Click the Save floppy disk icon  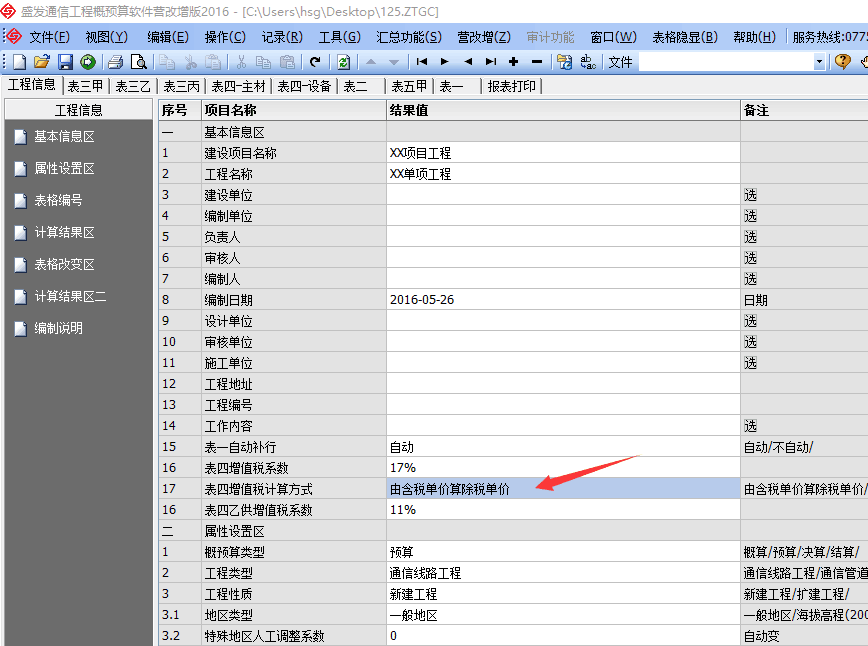click(x=65, y=62)
